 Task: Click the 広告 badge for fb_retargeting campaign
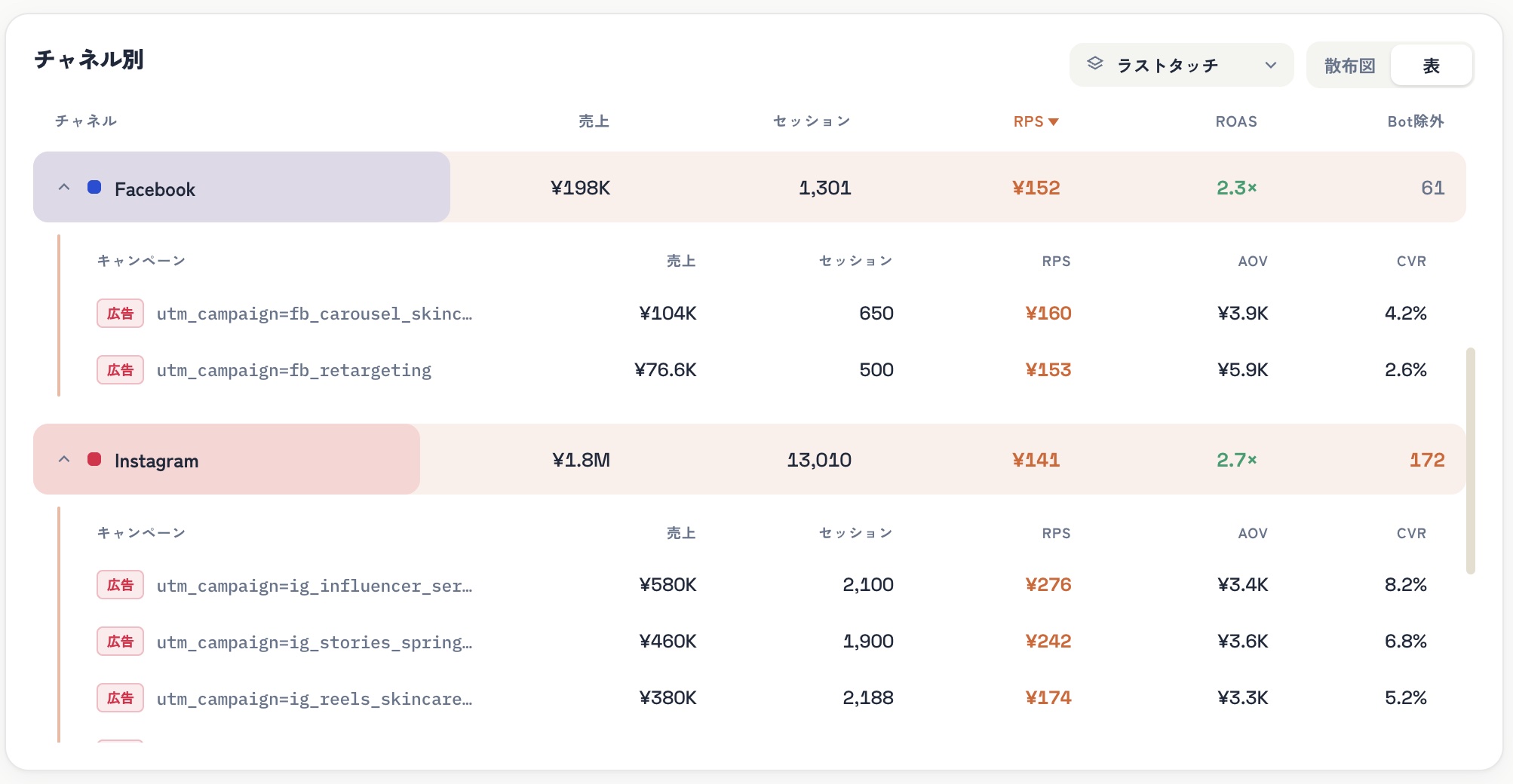(120, 370)
